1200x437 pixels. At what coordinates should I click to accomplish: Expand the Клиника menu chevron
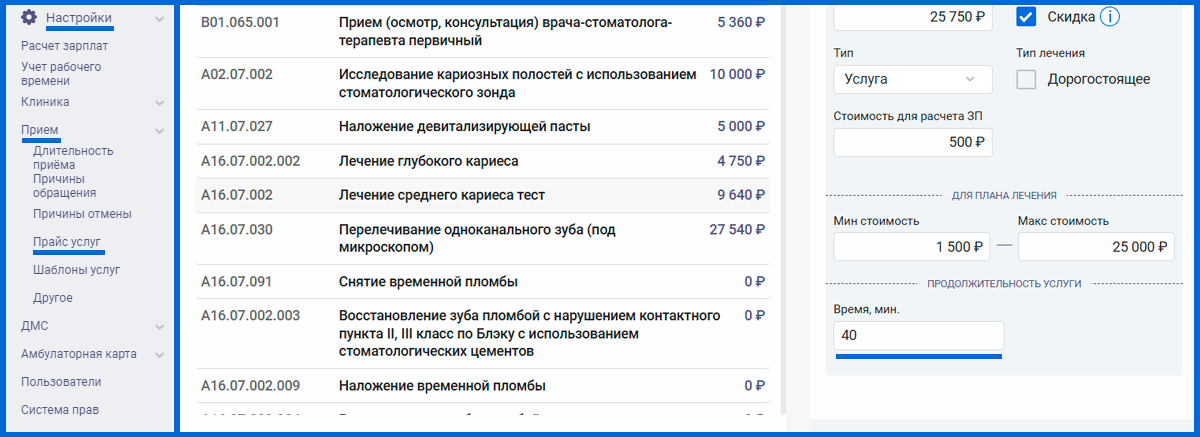pos(160,102)
